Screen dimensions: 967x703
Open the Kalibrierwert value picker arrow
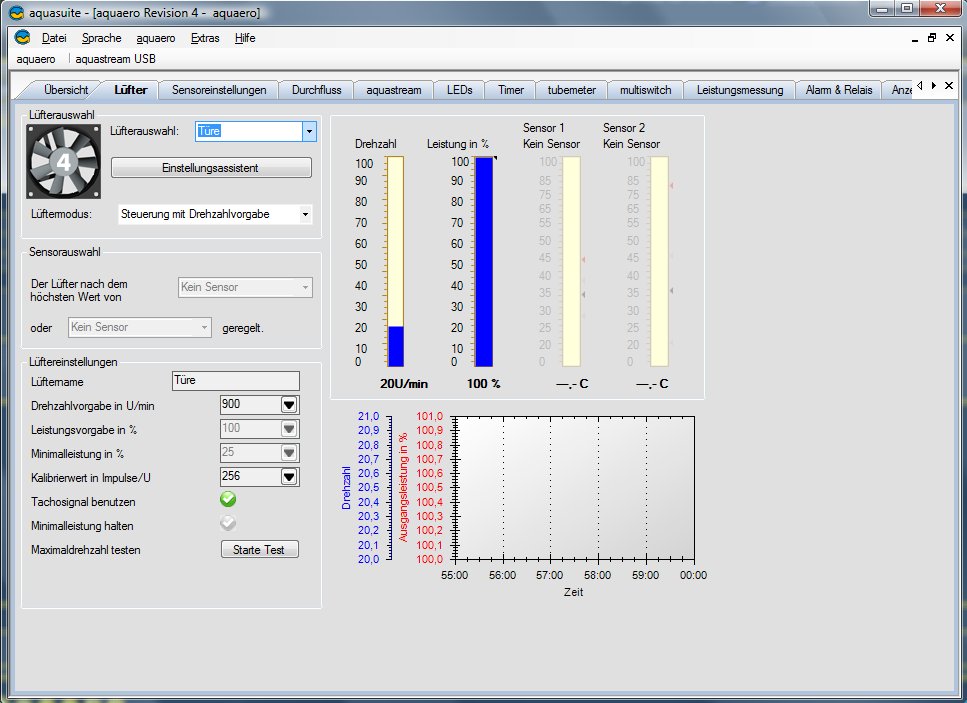click(289, 477)
